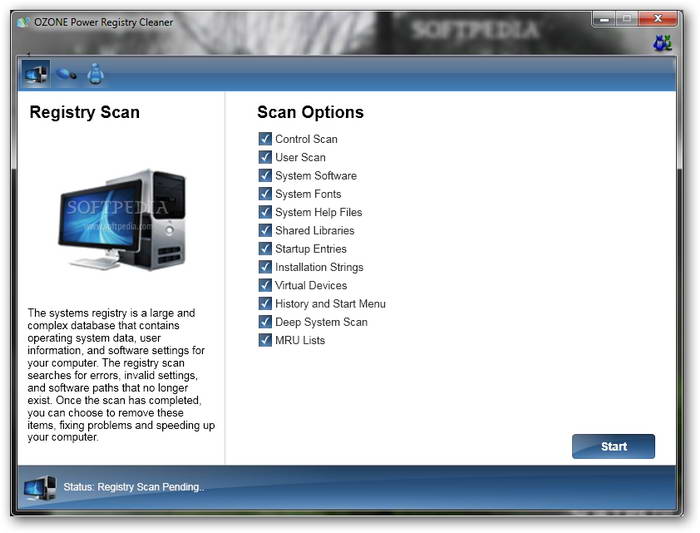Screen dimensions: 700x533
Task: Select the Registry Scan computer toolbar icon
Action: coord(36,74)
